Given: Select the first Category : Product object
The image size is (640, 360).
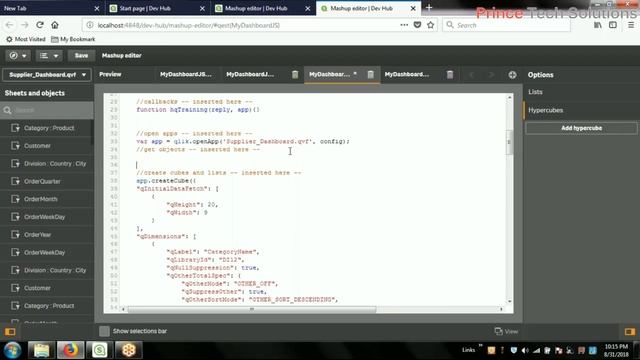Looking at the screenshot, I should 47,128.
